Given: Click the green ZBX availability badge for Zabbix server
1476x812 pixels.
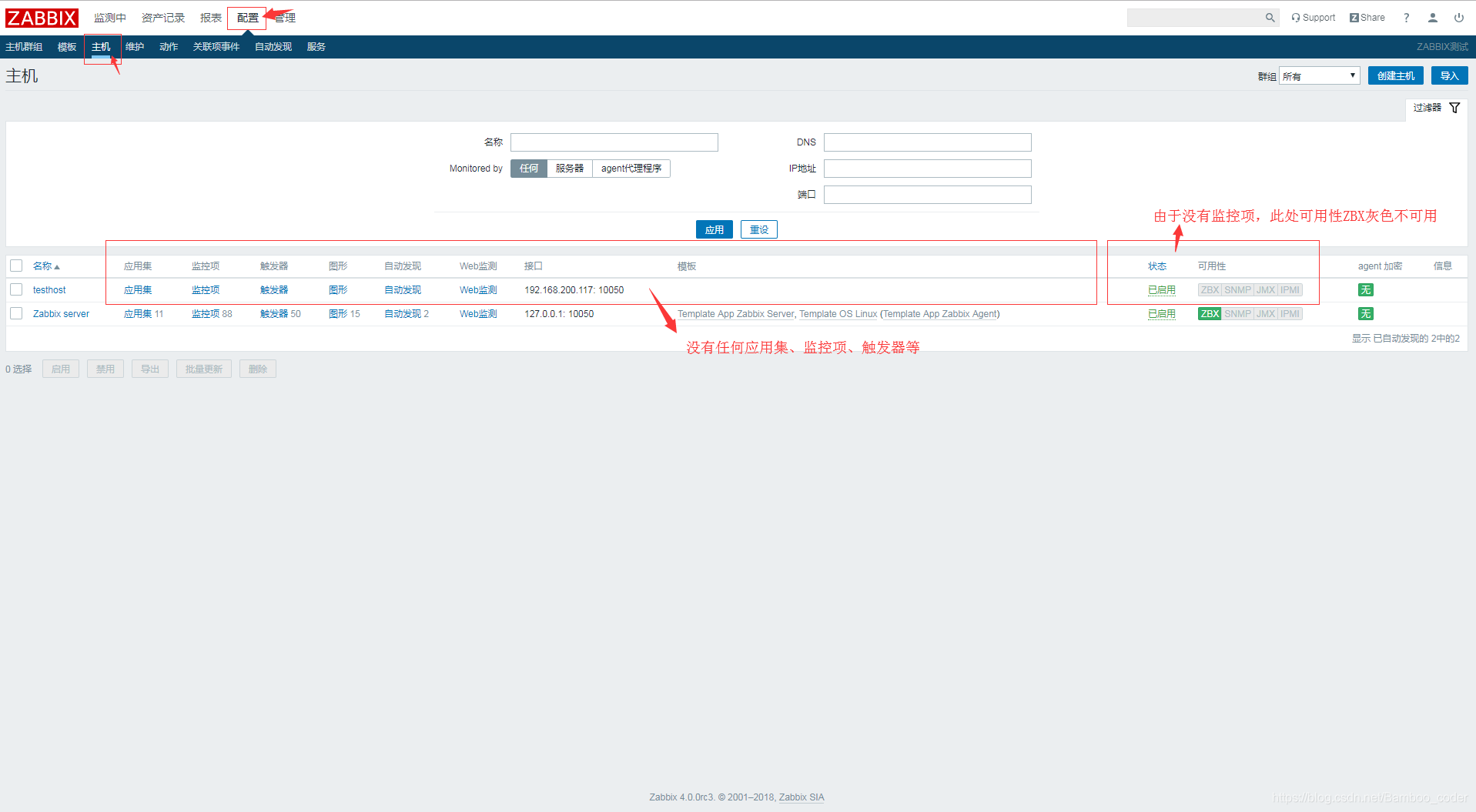Looking at the screenshot, I should tap(1210, 314).
